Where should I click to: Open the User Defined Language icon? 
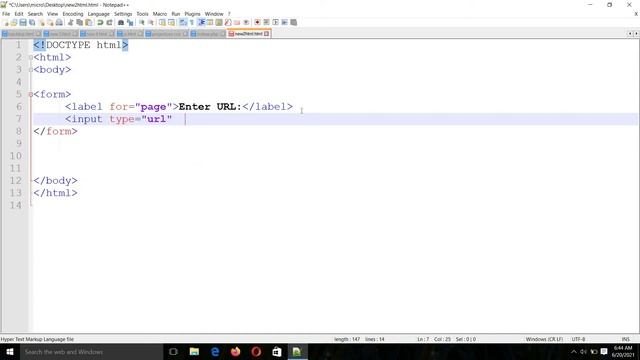210,22
